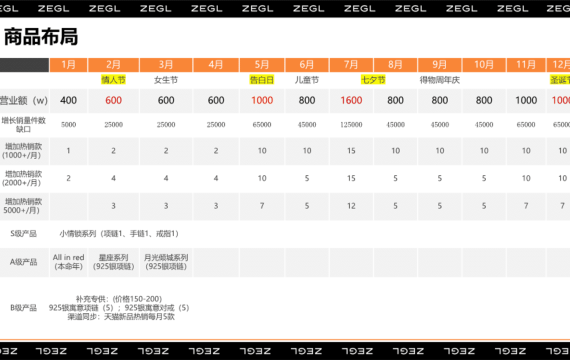Click the 补充专供 (价格150-200) line
This screenshot has width=570, height=360.
pos(119,299)
